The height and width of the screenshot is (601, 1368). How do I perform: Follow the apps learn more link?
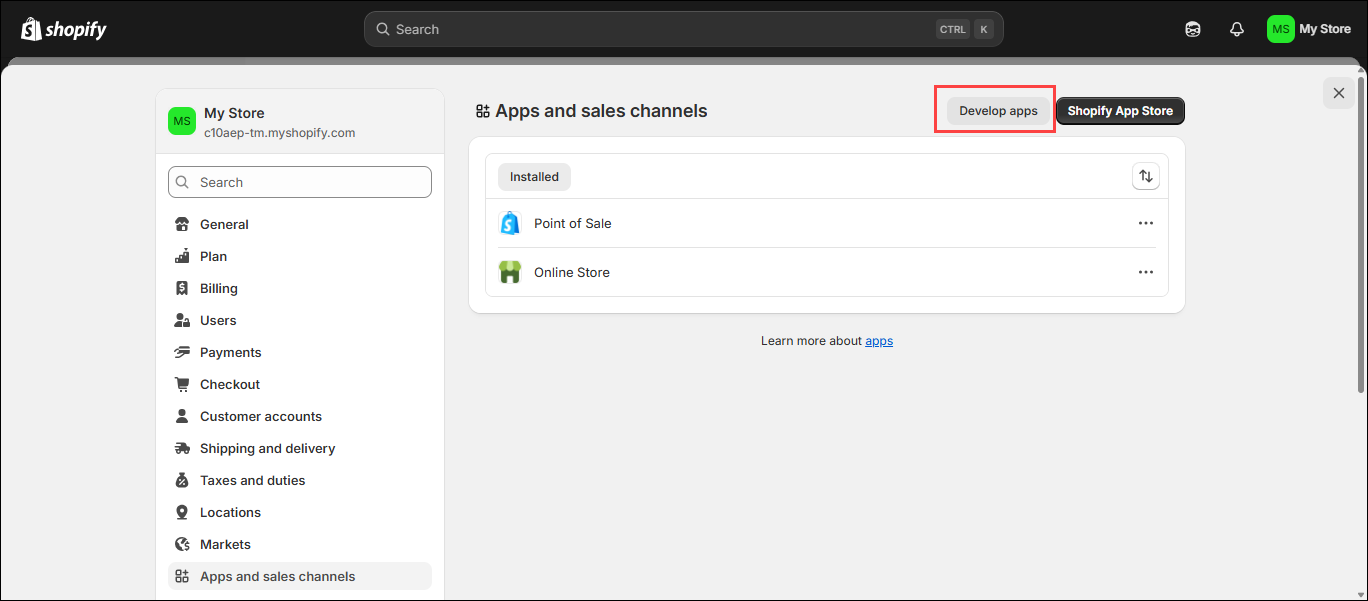coord(879,341)
